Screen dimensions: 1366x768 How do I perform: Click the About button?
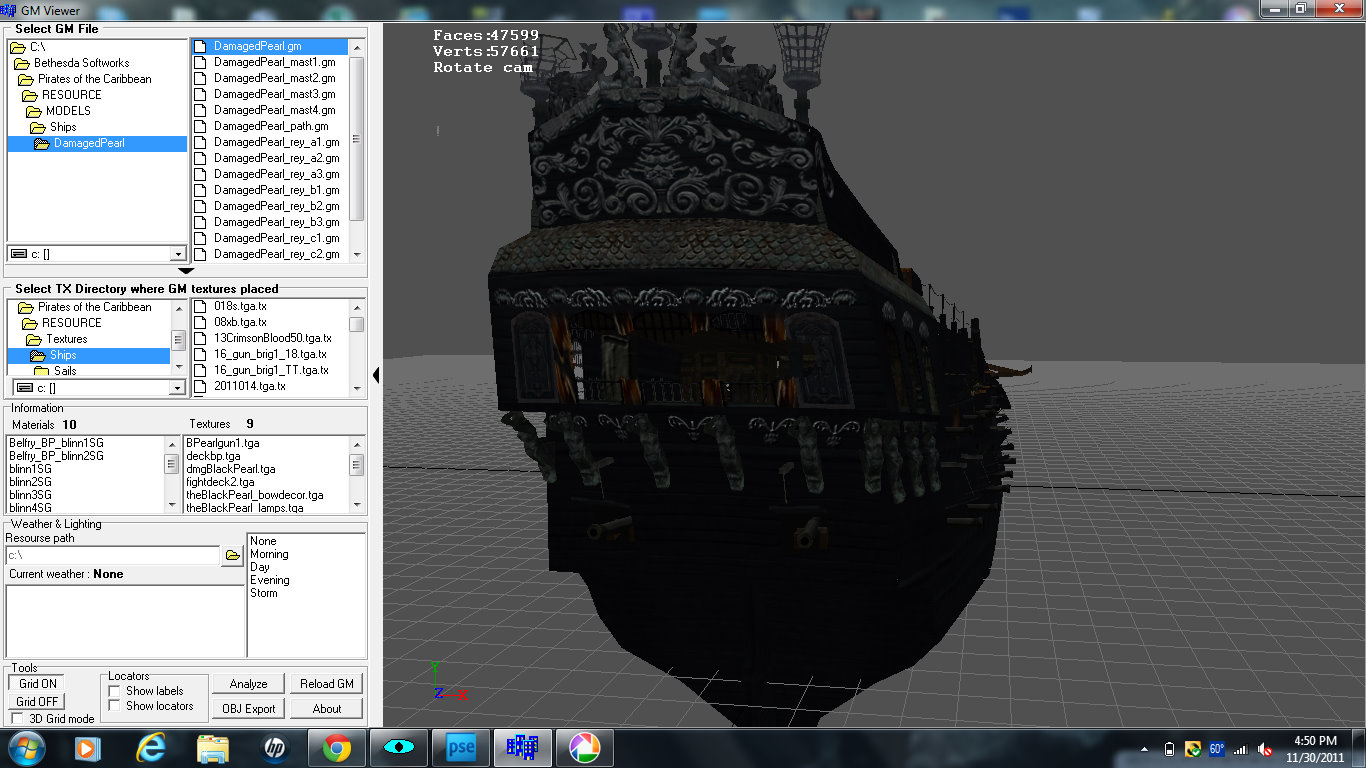(x=327, y=709)
